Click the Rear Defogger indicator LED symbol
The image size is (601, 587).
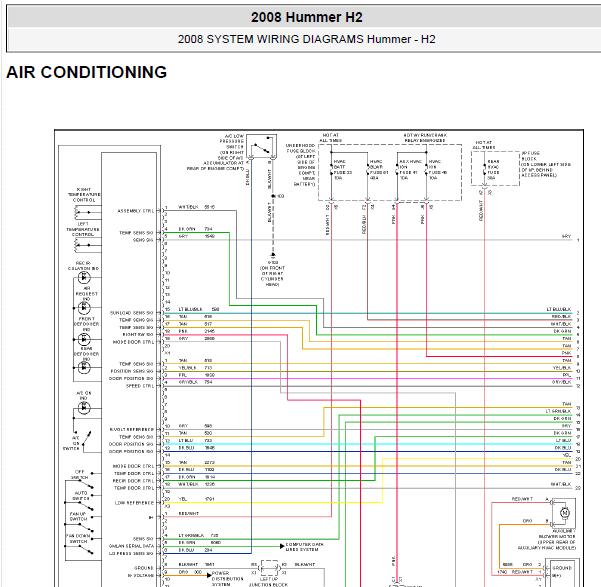pos(84,368)
